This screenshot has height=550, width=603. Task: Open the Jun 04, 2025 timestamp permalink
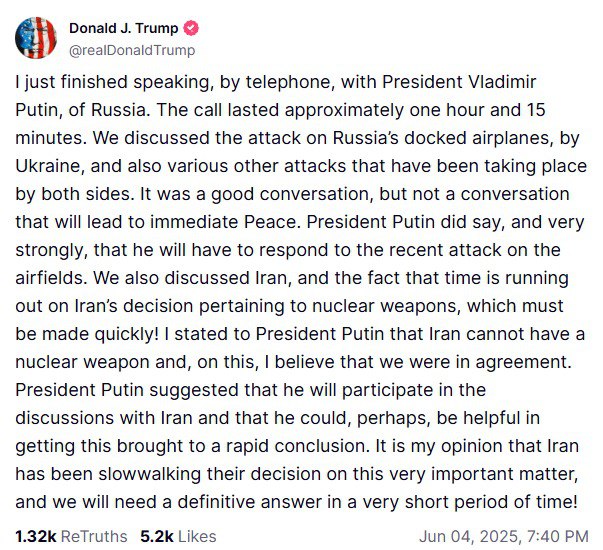pyautogui.click(x=469, y=536)
